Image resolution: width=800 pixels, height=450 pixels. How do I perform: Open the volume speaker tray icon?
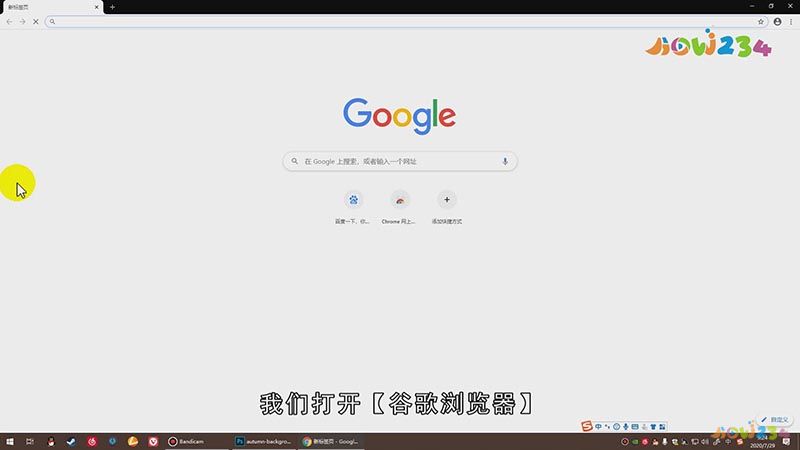click(705, 442)
